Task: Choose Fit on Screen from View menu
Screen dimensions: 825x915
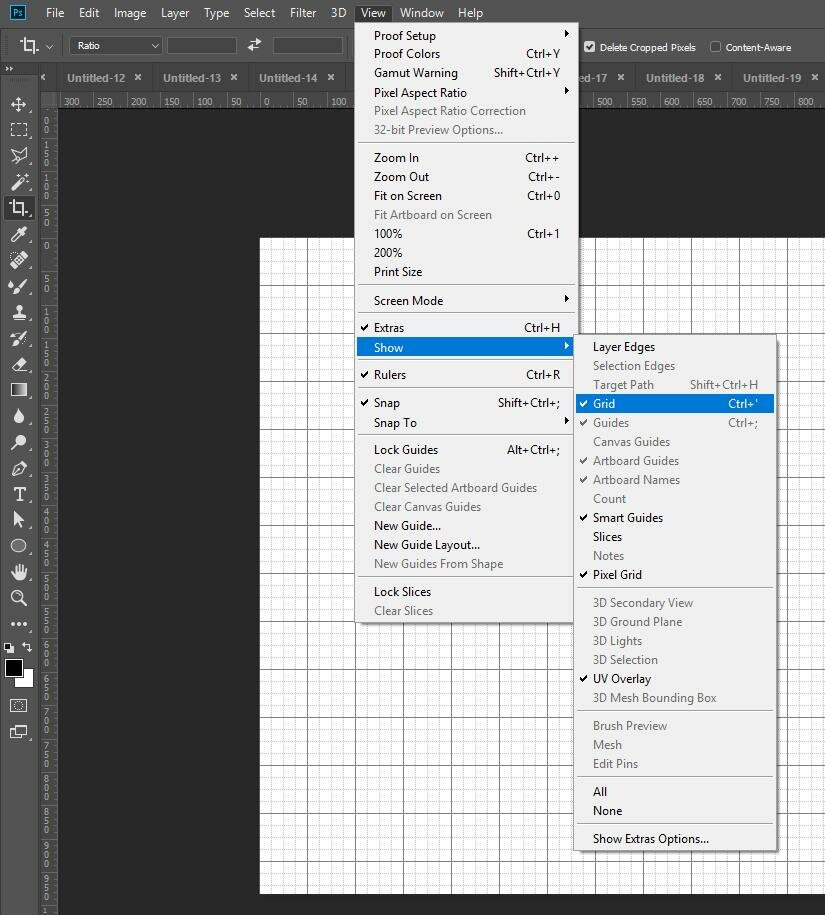Action: click(x=407, y=196)
